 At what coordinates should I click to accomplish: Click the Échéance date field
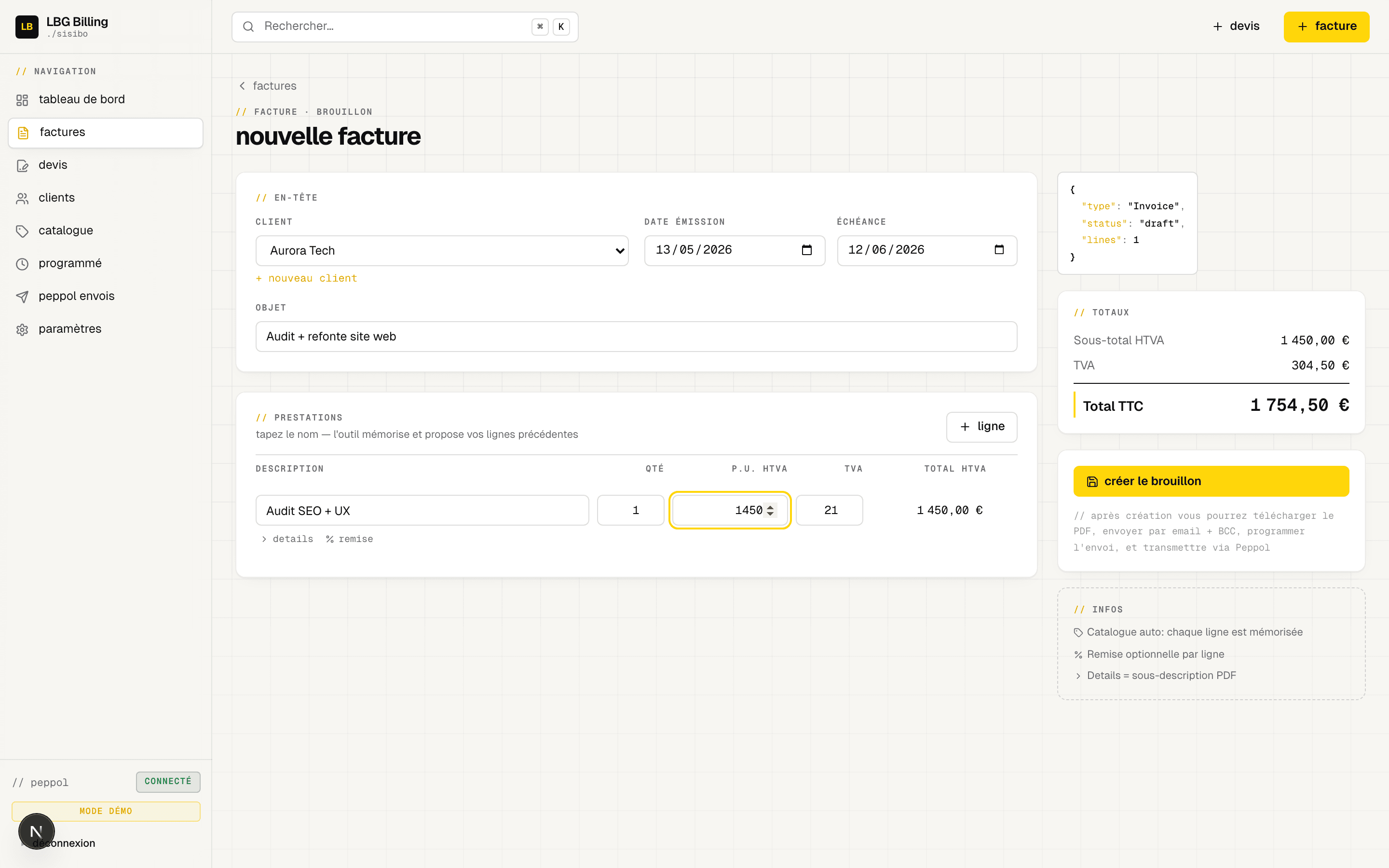click(927, 251)
